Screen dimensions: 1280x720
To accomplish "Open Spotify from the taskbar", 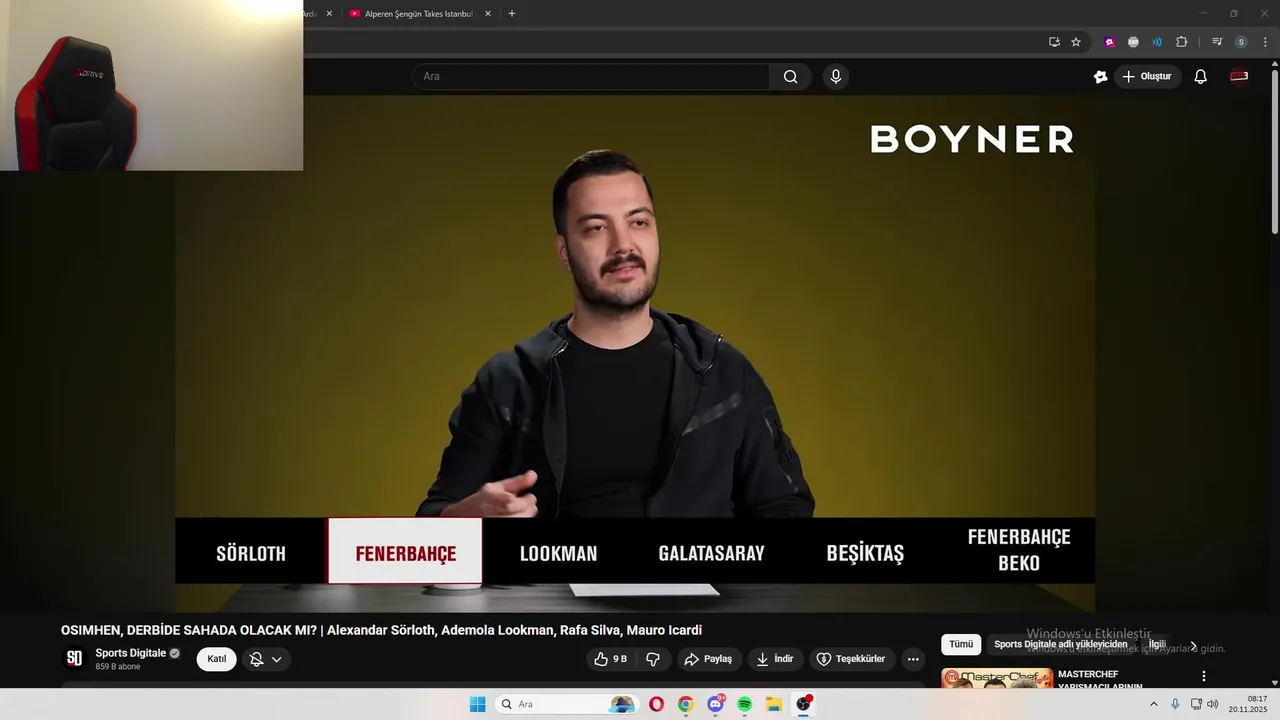I will pyautogui.click(x=745, y=704).
